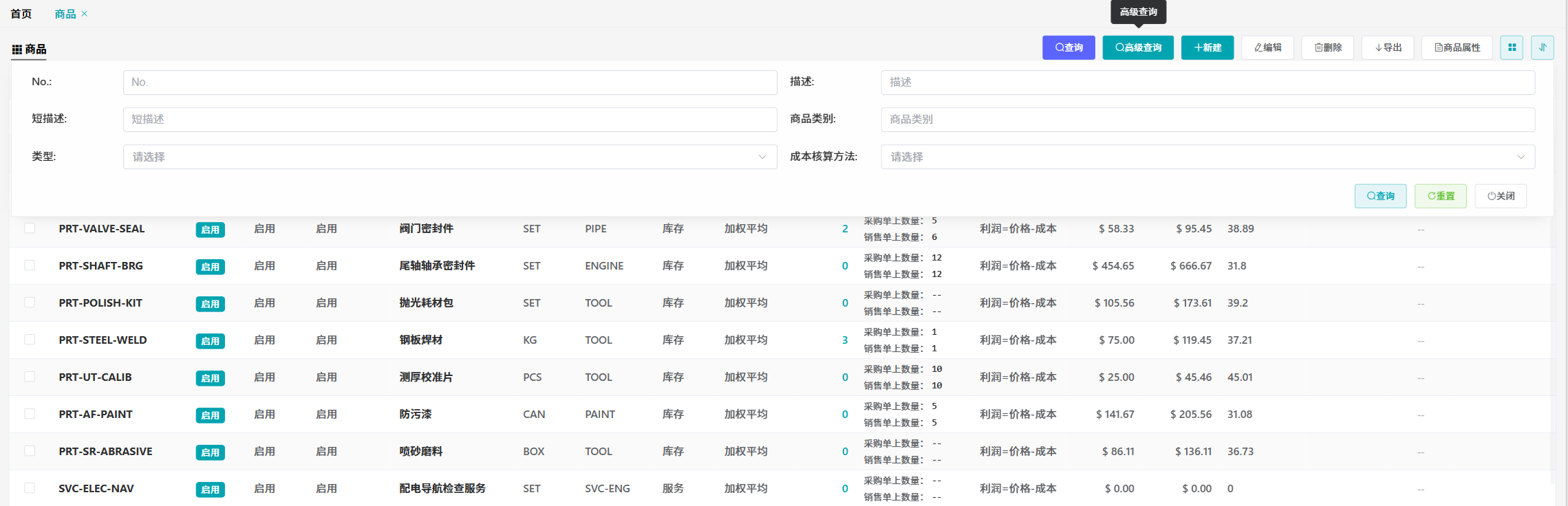Click the sort arrows icon button
The width and height of the screenshot is (1568, 506).
[x=1542, y=47]
